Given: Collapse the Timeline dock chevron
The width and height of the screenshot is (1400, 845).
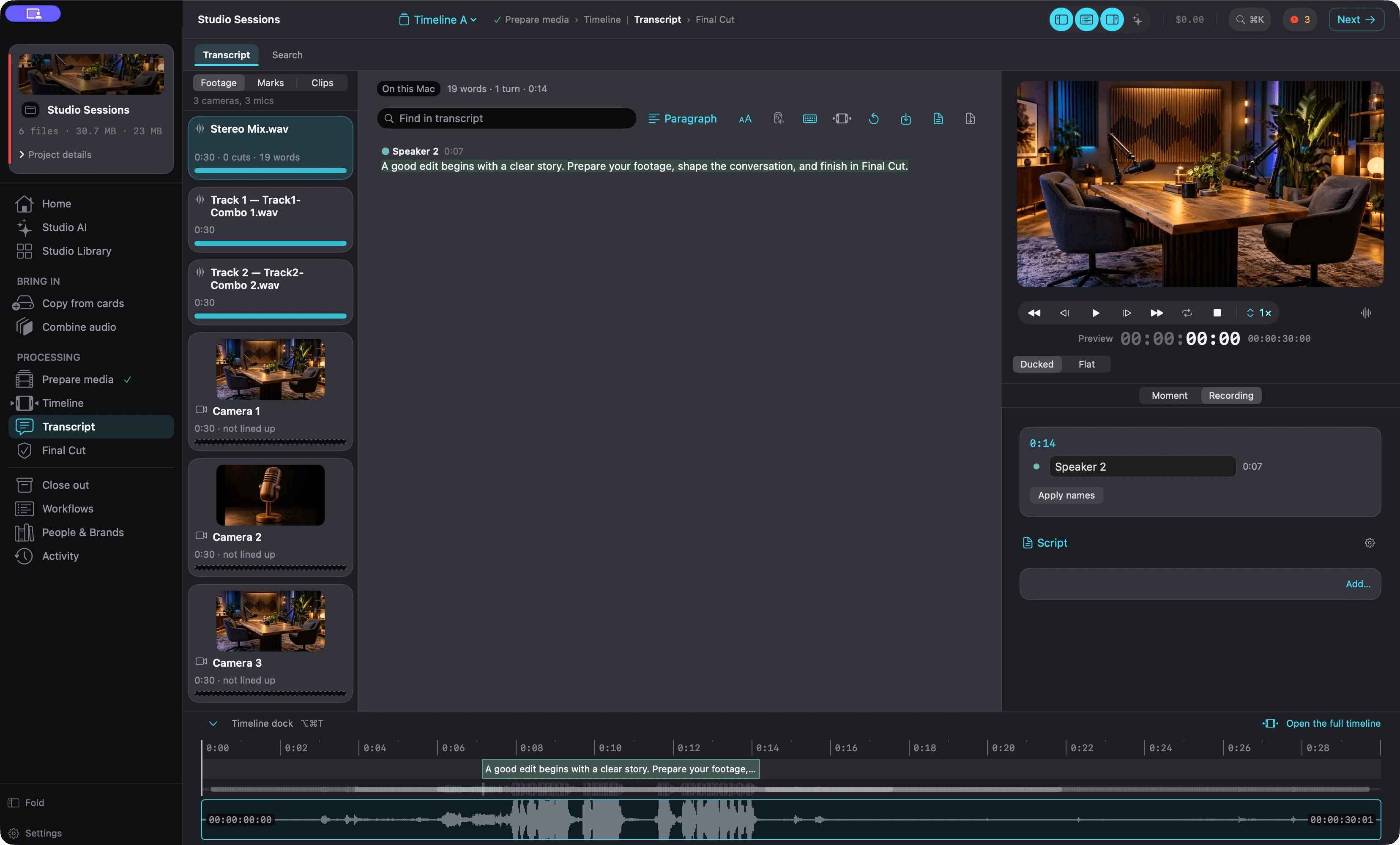Looking at the screenshot, I should (213, 723).
